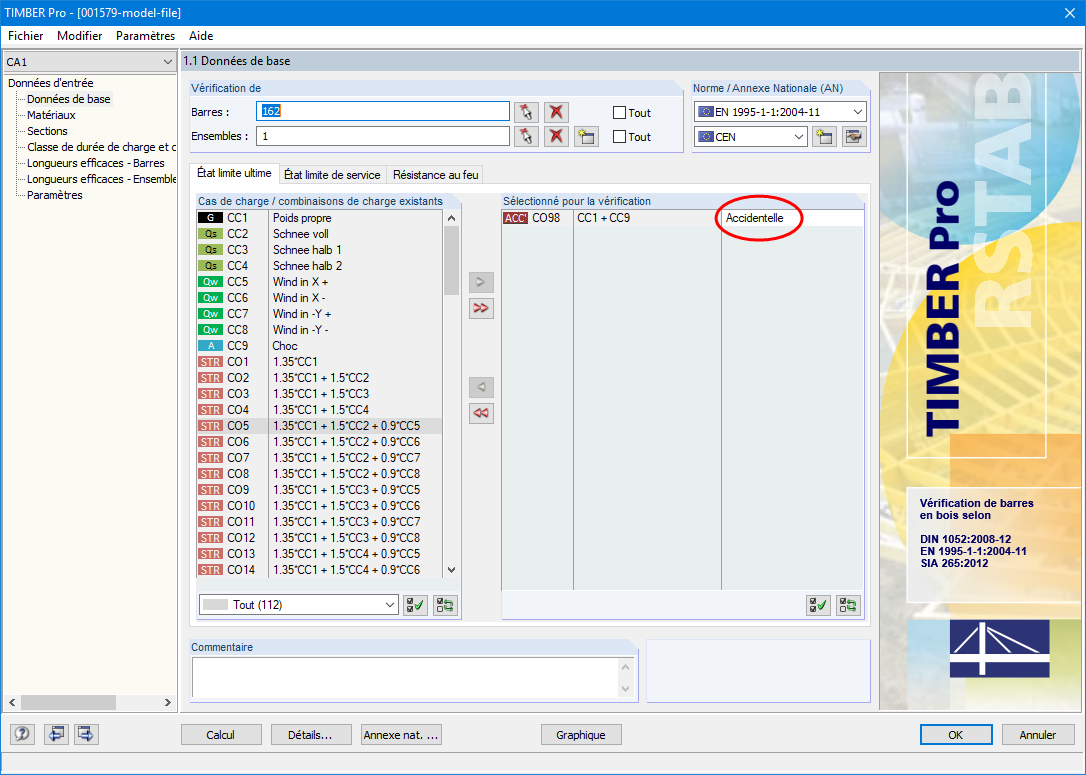Open the CA1 case dropdown

(89, 62)
